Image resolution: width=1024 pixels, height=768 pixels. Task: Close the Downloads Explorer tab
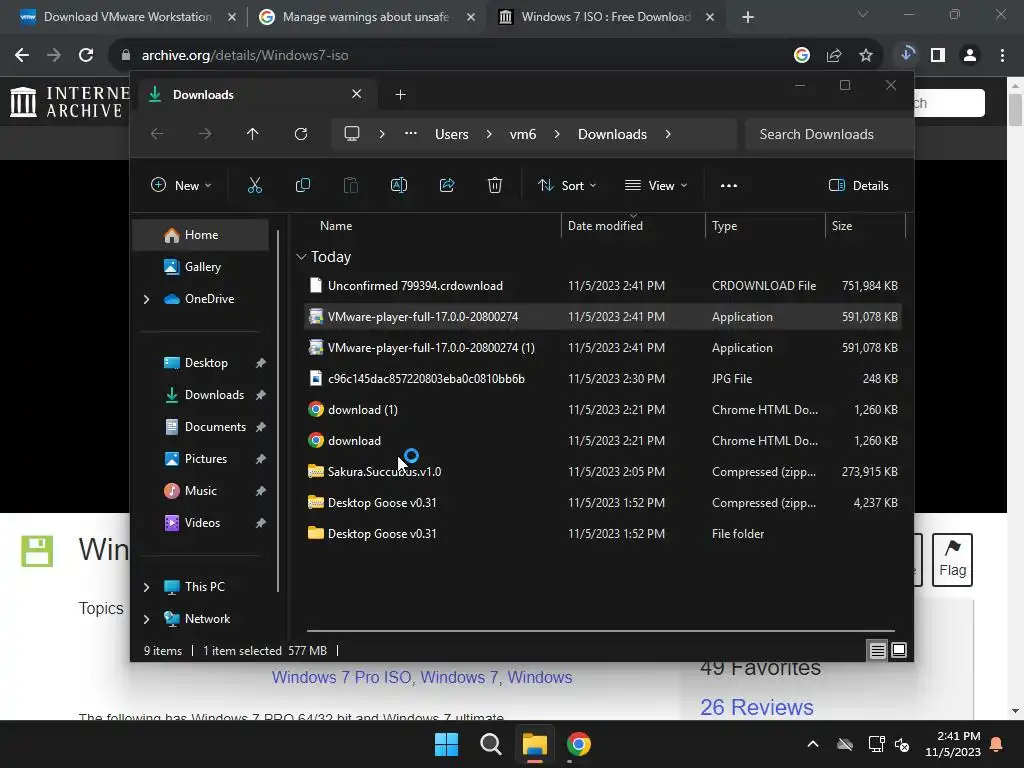357,94
